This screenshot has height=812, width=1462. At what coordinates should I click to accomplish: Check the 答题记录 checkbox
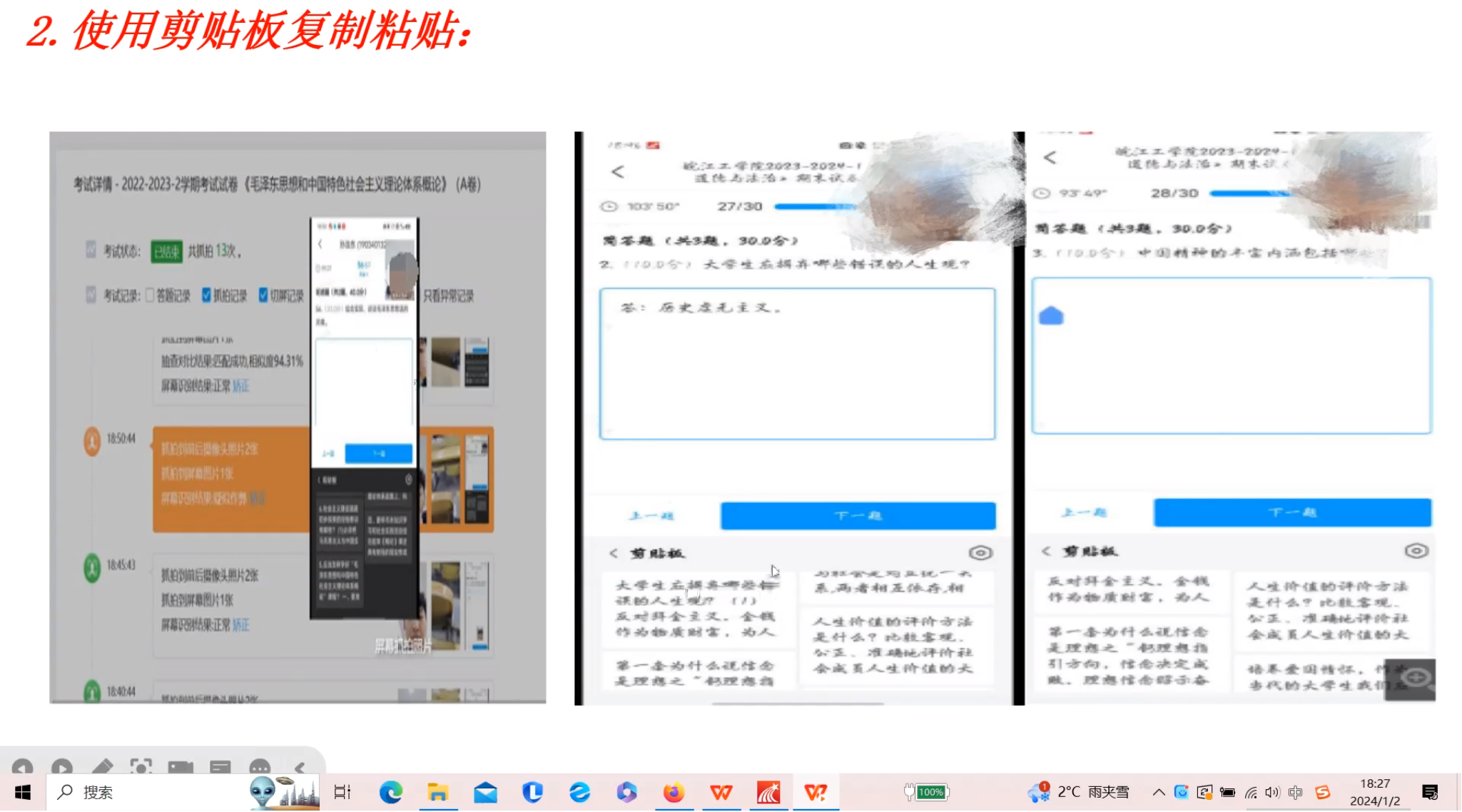pyautogui.click(x=150, y=295)
